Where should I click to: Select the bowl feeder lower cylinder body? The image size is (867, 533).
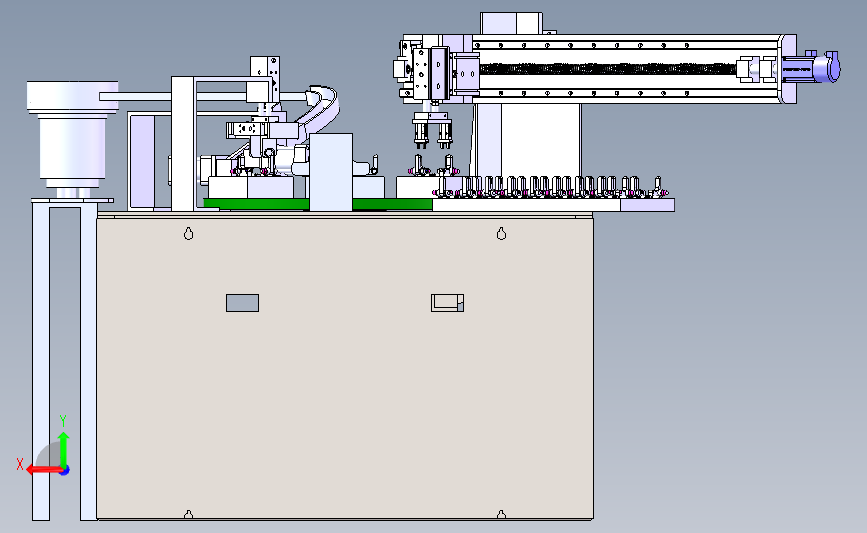pyautogui.click(x=72, y=148)
